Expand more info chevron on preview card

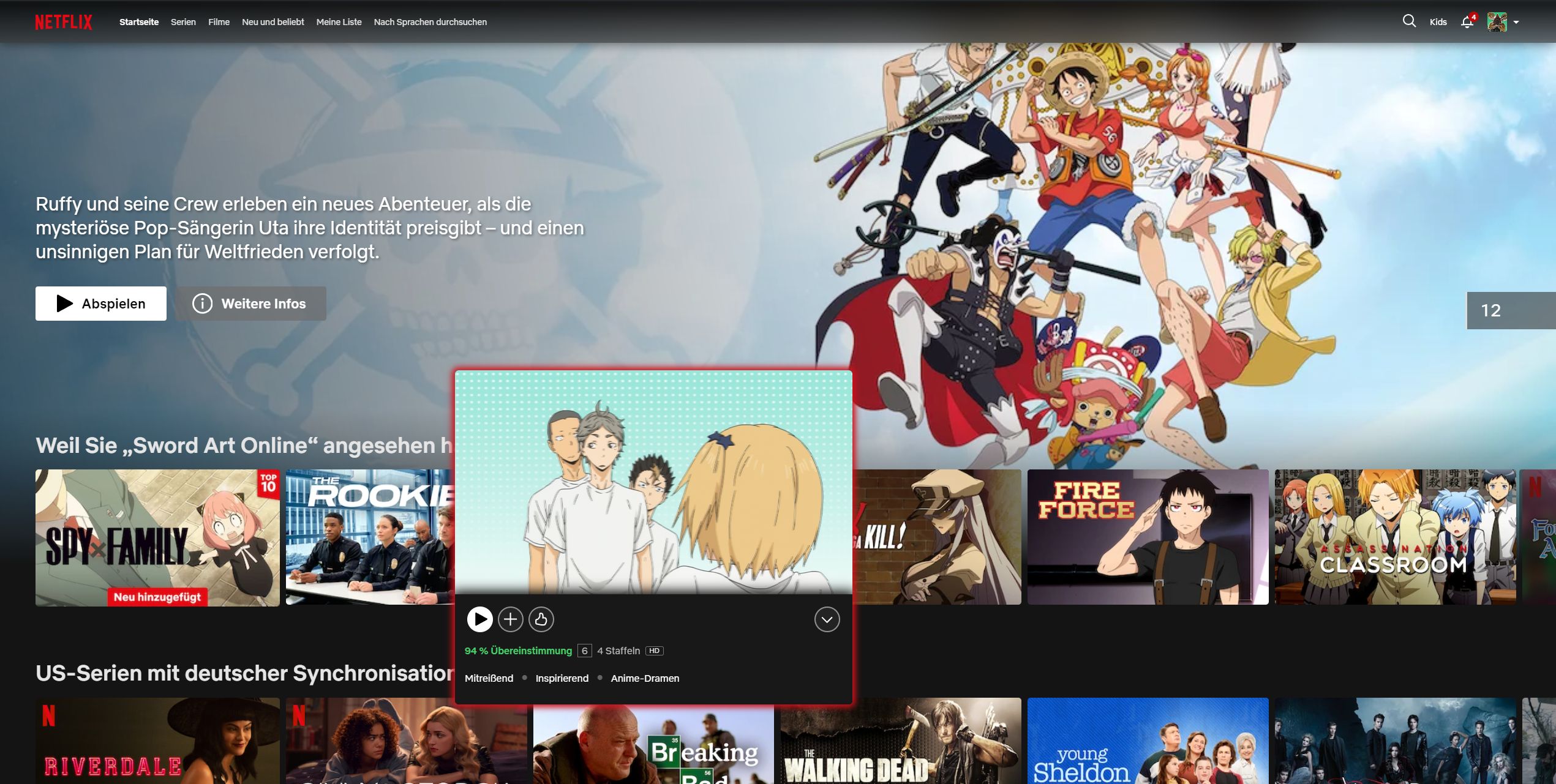click(827, 619)
